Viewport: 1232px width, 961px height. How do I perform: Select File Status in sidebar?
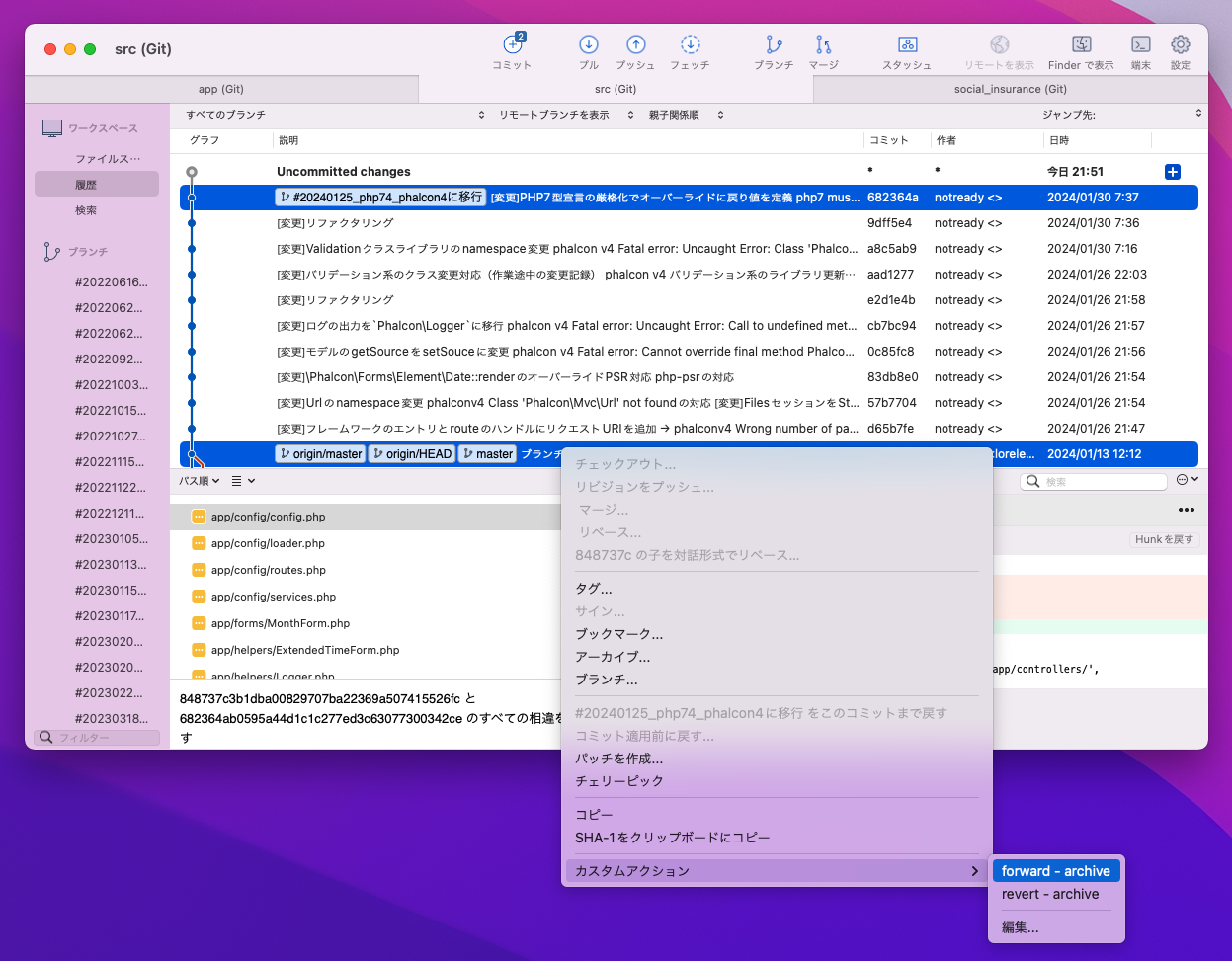[x=108, y=159]
